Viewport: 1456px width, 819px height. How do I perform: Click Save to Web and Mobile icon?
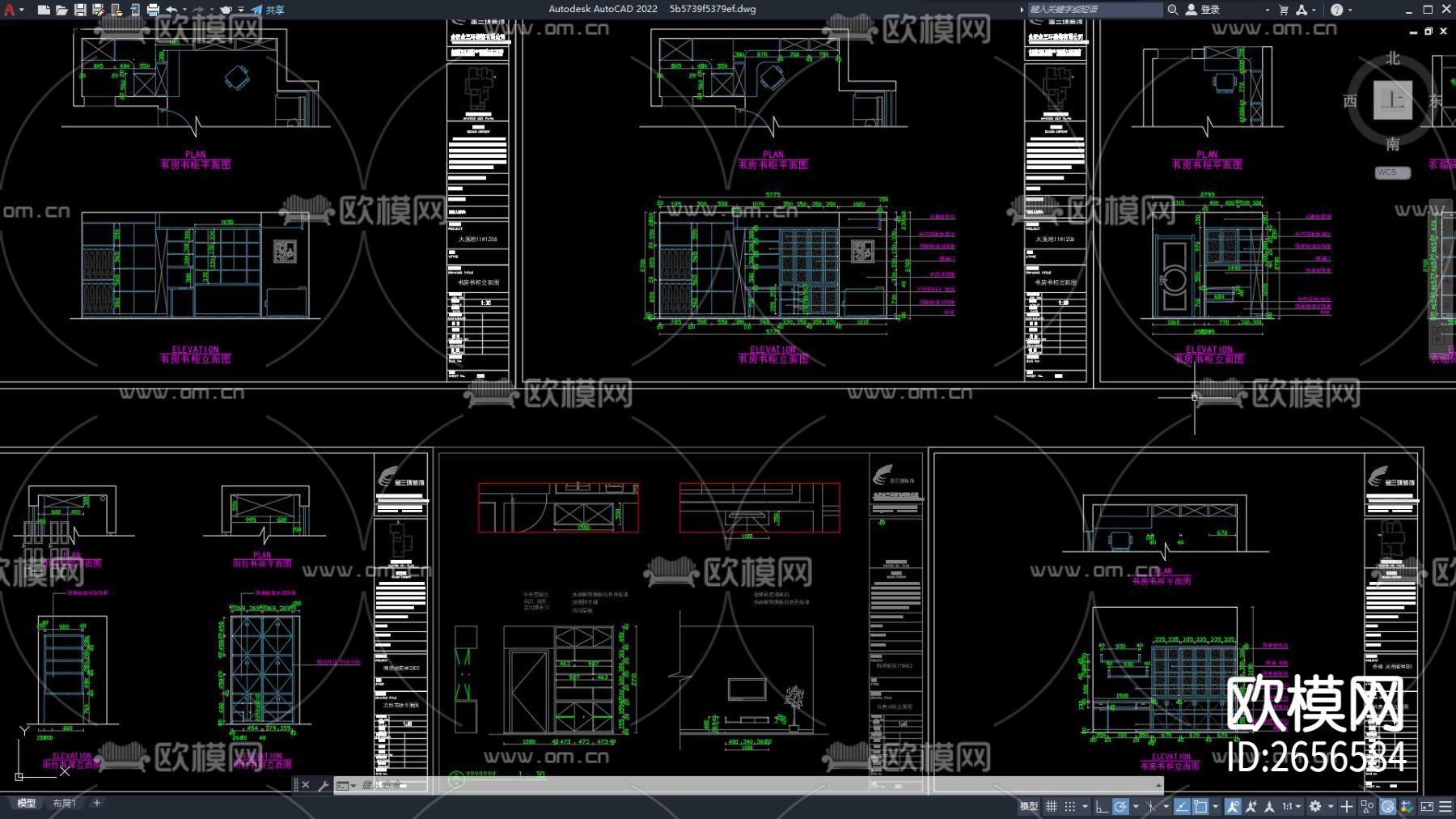pos(134,10)
